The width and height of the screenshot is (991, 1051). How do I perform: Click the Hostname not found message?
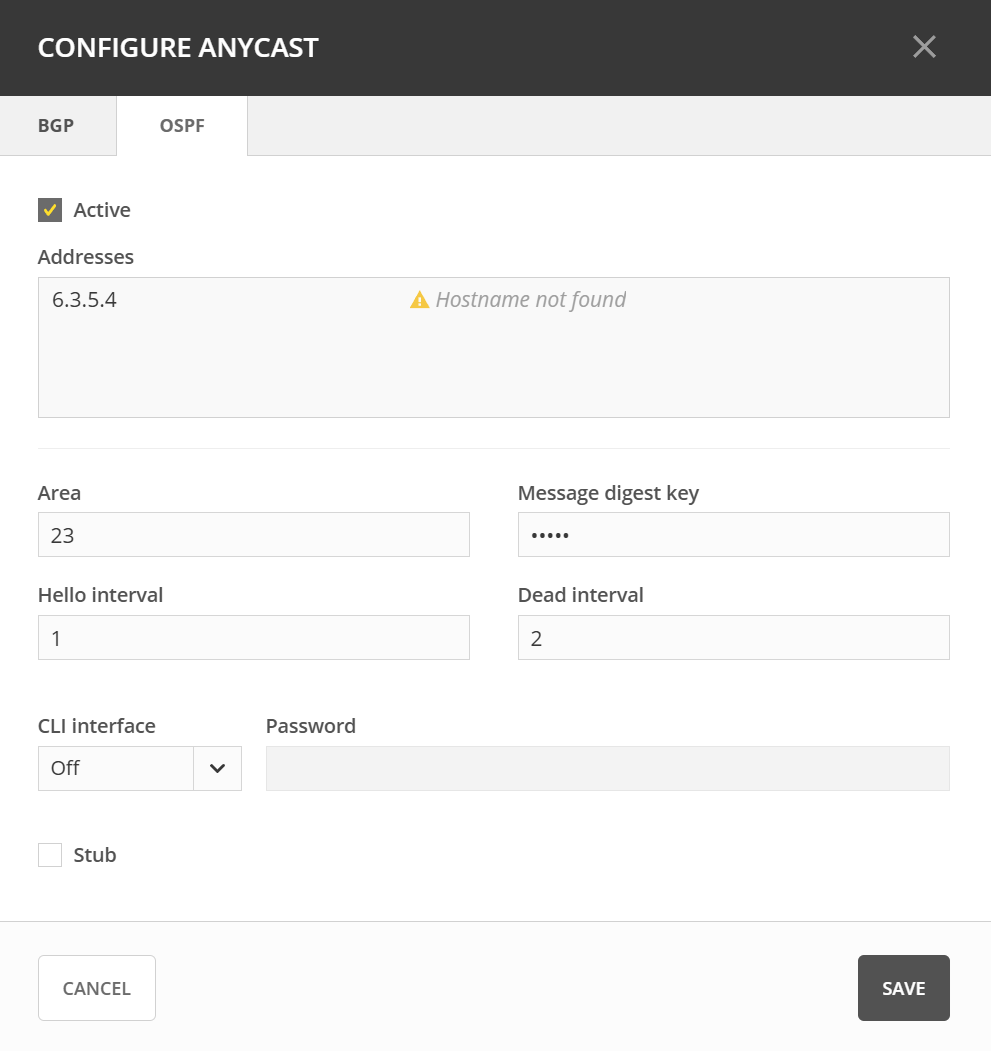530,300
